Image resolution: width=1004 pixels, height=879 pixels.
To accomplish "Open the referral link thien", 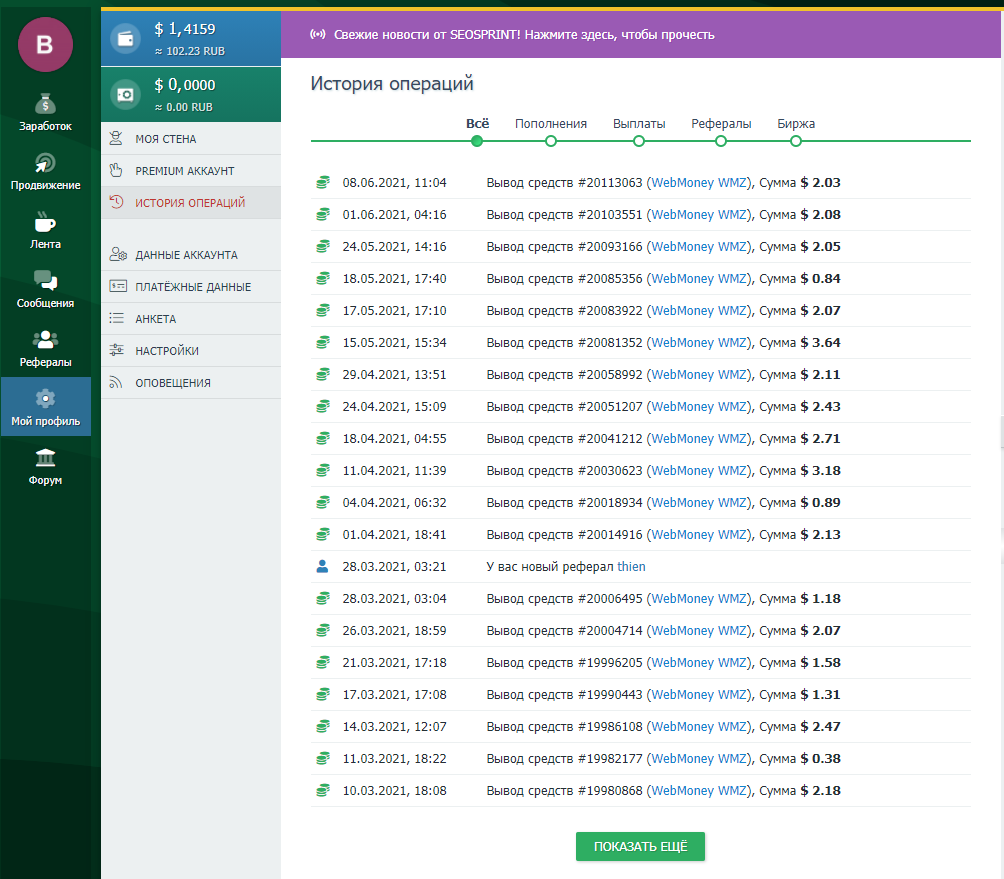I will (631, 567).
